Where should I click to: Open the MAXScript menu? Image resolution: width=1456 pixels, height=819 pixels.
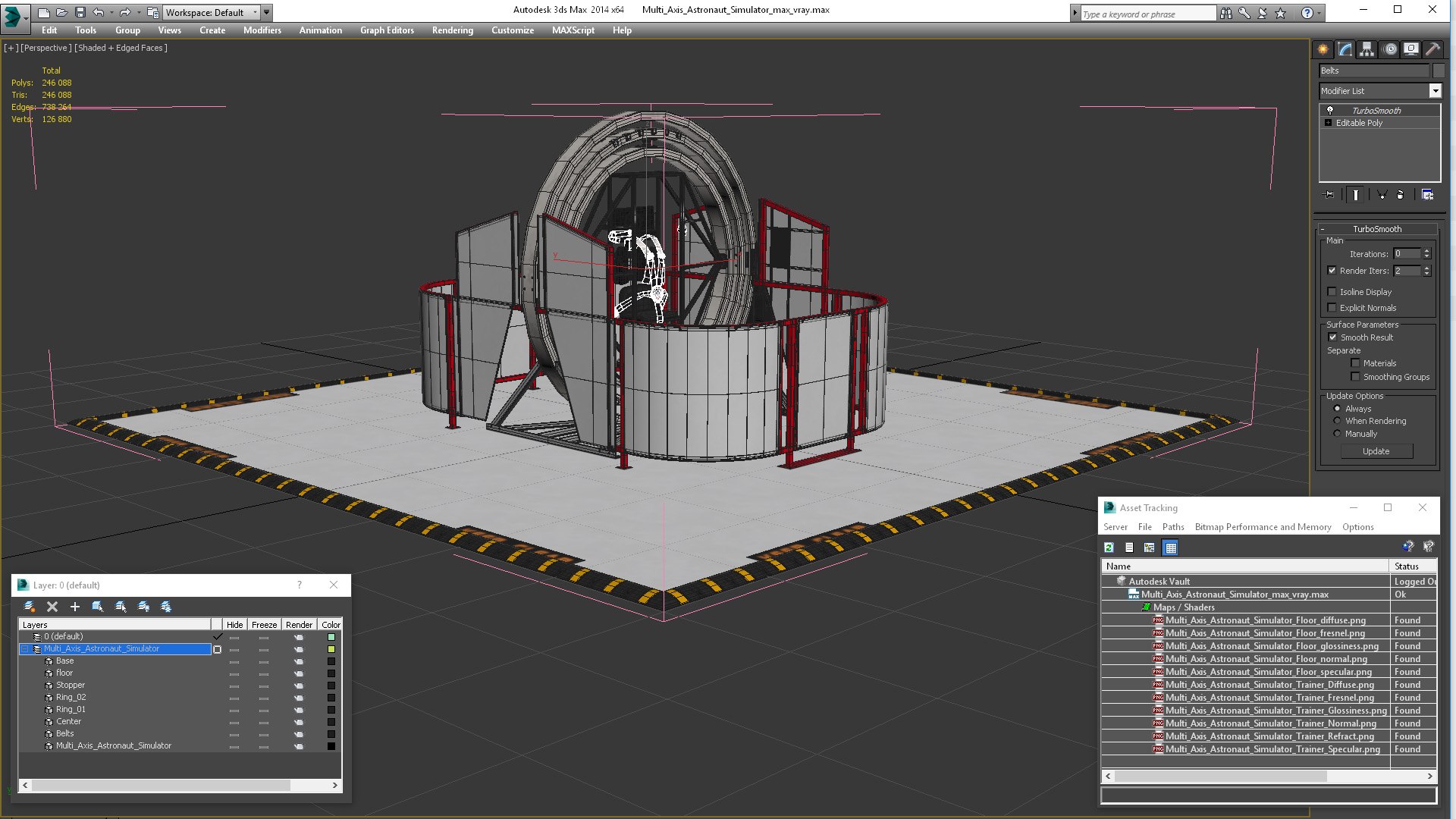point(573,30)
